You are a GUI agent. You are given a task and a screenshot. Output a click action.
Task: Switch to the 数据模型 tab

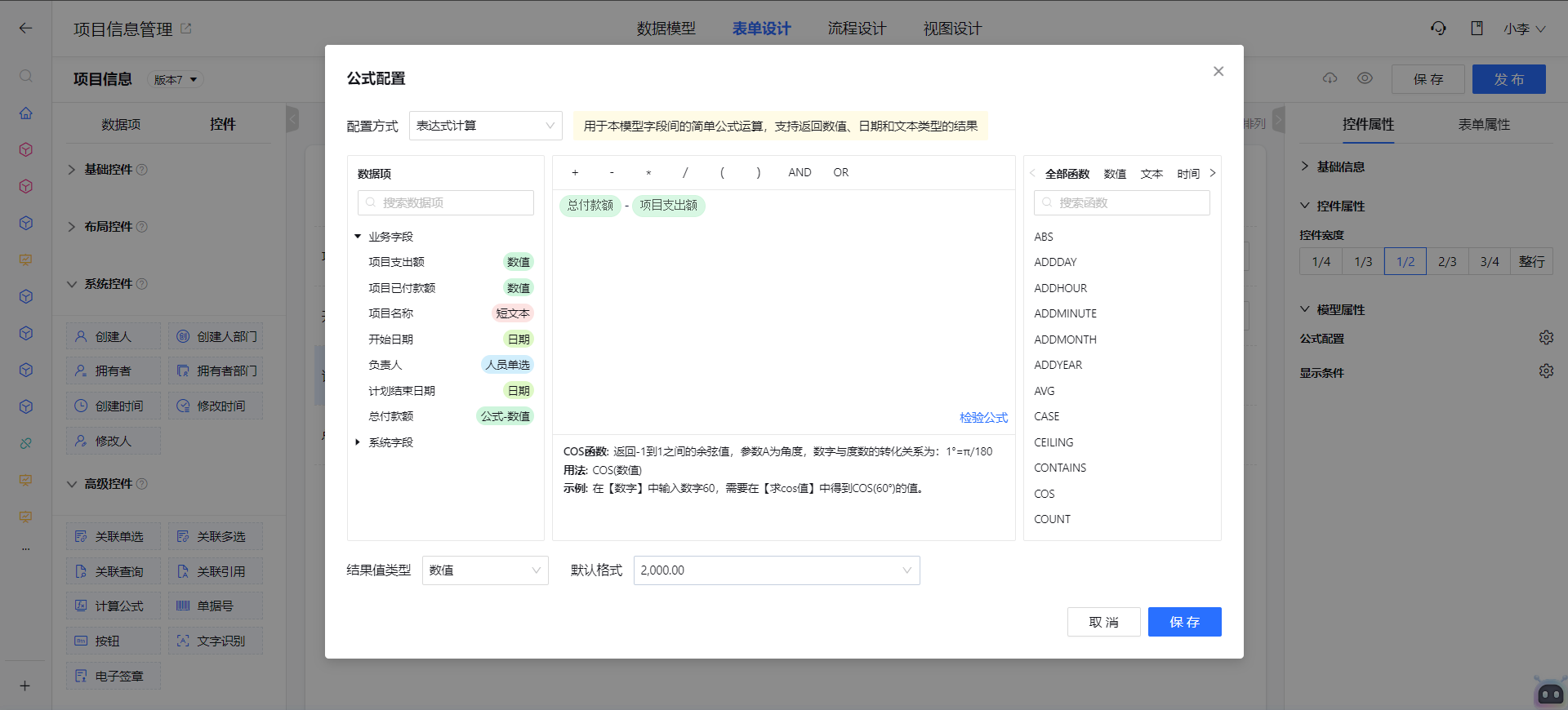(x=666, y=29)
